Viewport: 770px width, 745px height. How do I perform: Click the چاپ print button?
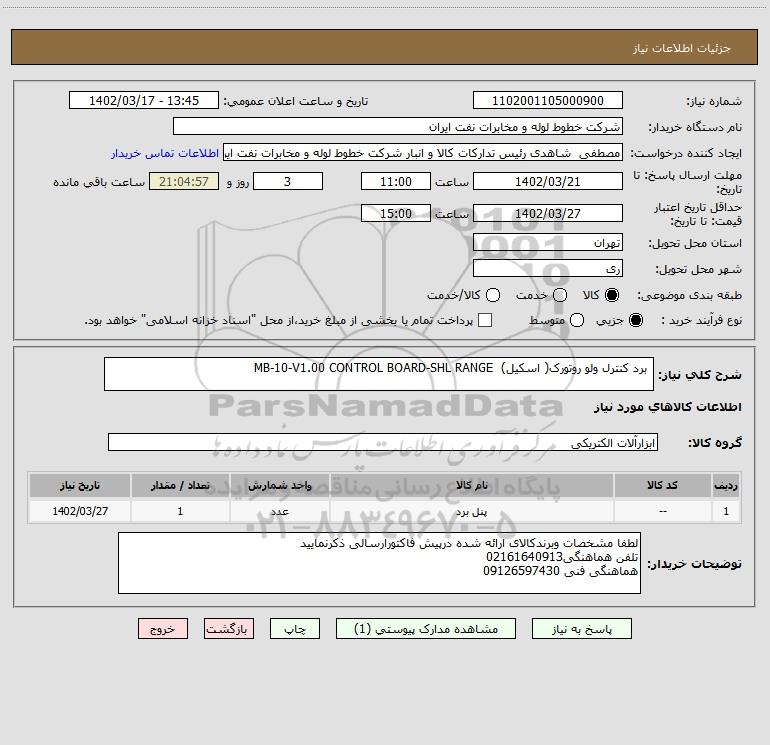click(295, 629)
